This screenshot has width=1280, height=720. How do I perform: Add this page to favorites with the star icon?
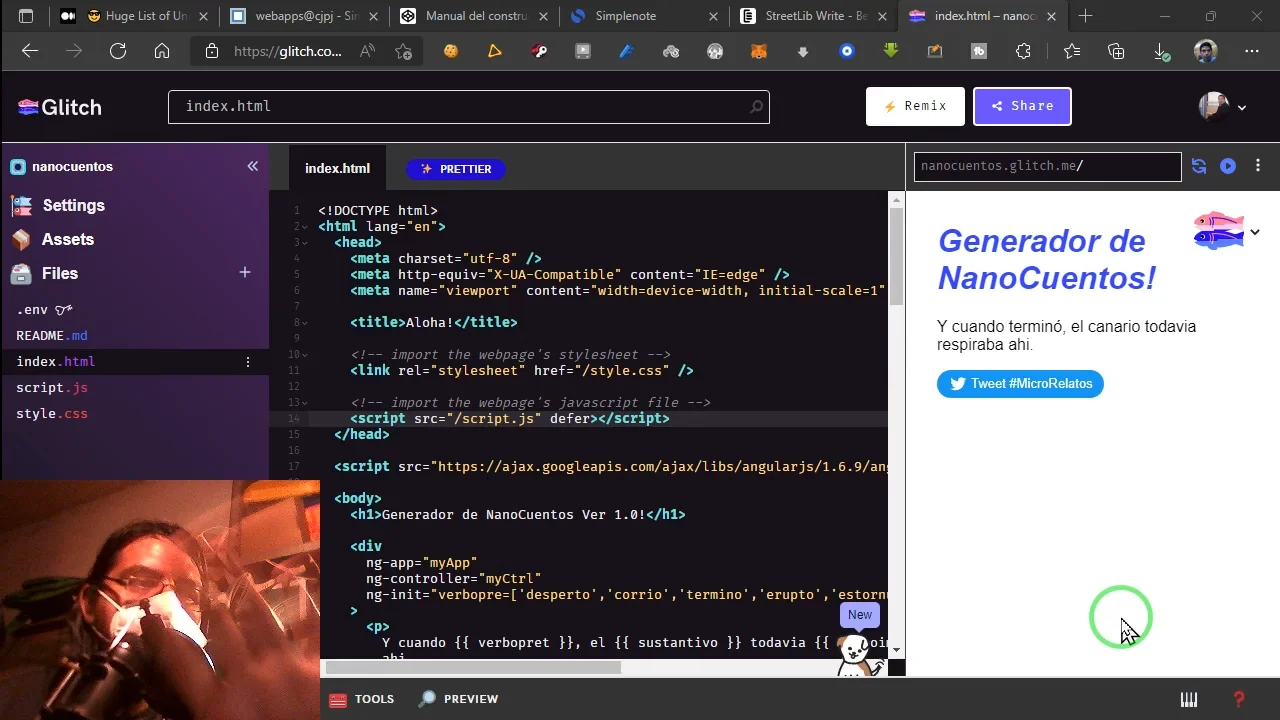coord(403,52)
